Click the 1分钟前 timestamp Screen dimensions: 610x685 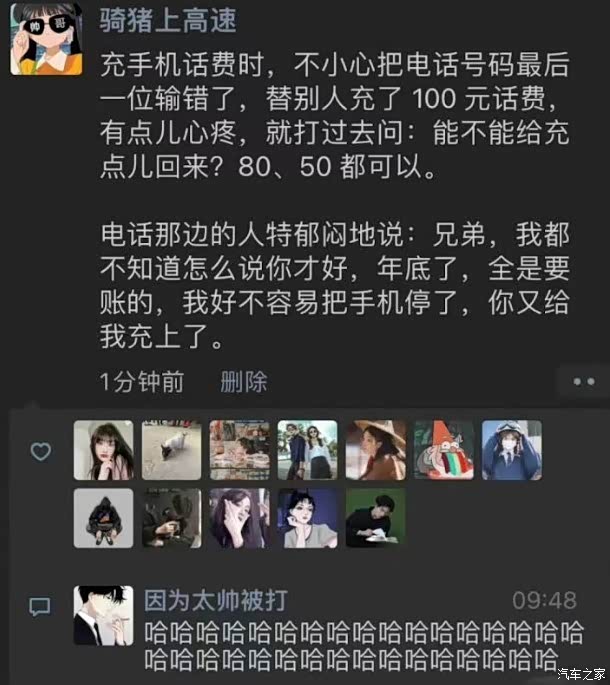pos(142,382)
